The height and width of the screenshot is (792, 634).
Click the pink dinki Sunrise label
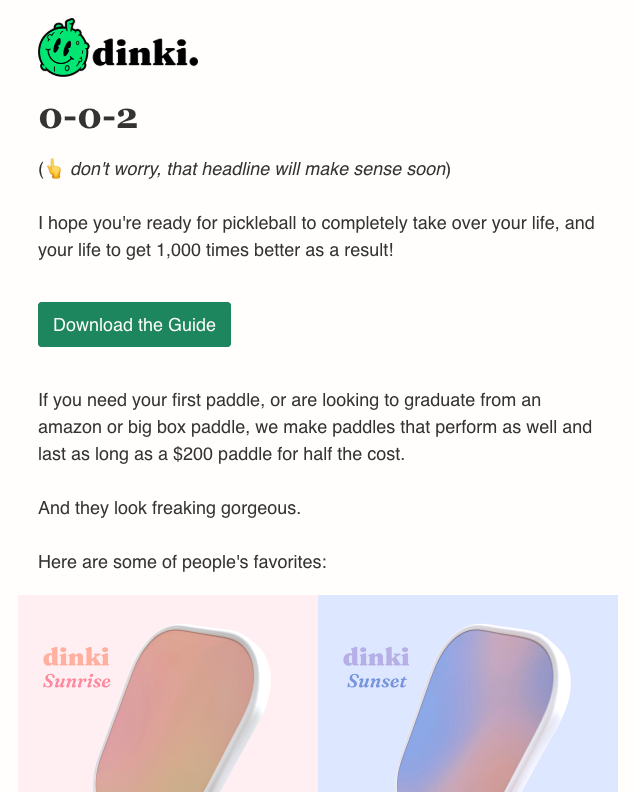pos(77,668)
